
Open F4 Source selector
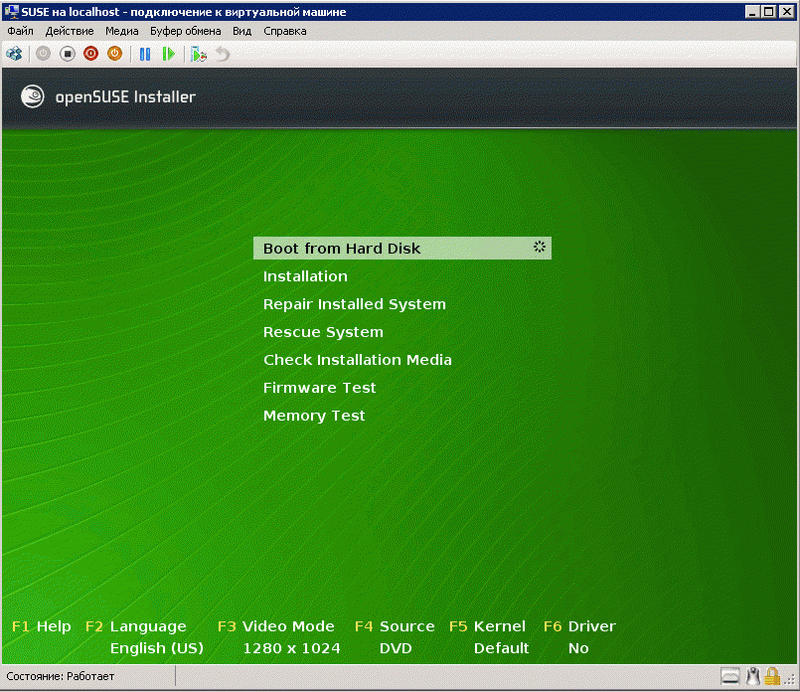[394, 626]
